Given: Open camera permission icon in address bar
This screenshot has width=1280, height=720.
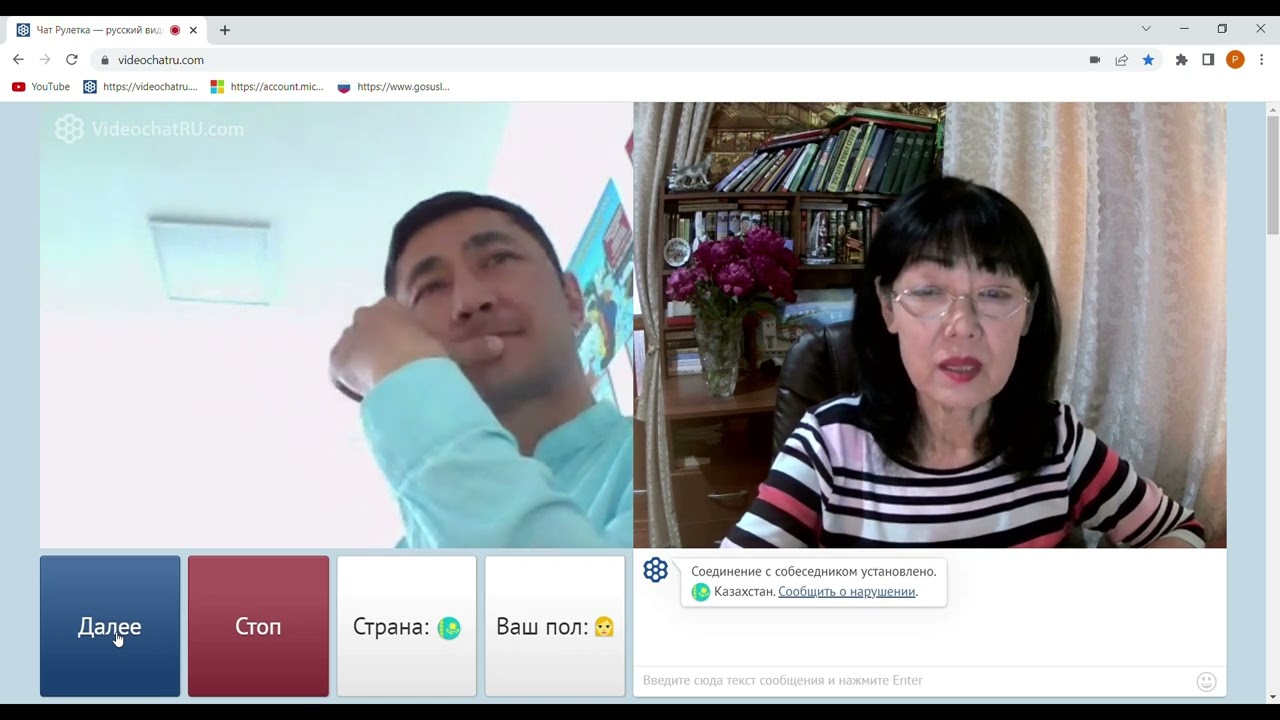Looking at the screenshot, I should coord(1095,60).
